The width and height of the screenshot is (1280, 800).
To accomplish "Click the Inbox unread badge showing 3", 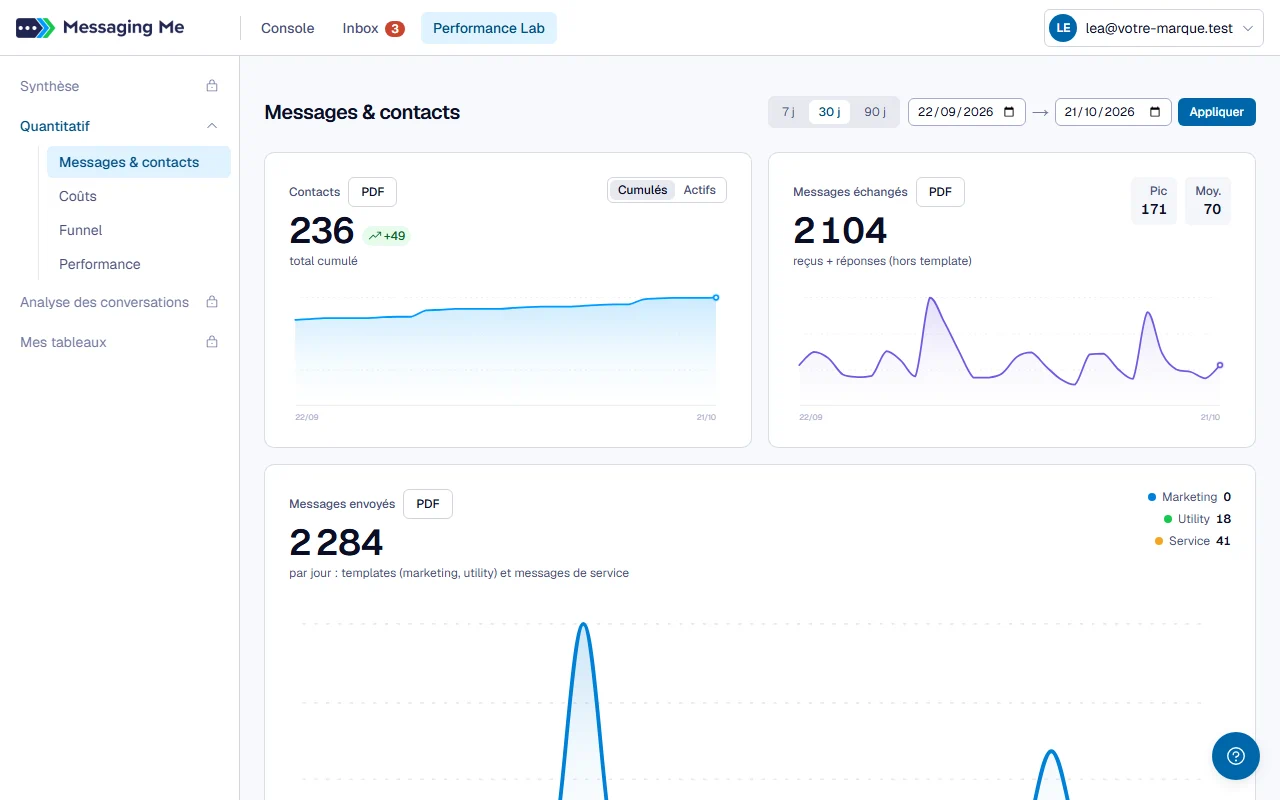I will 395,29.
